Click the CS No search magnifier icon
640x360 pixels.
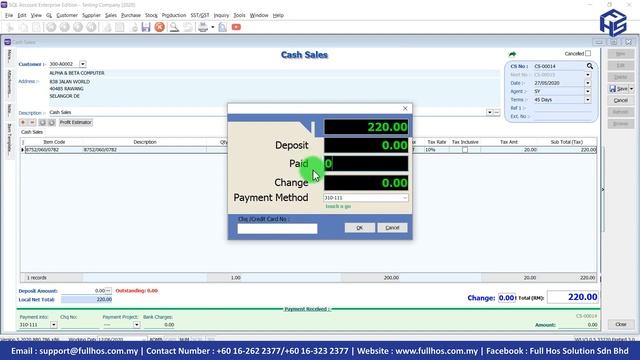pyautogui.click(x=590, y=66)
